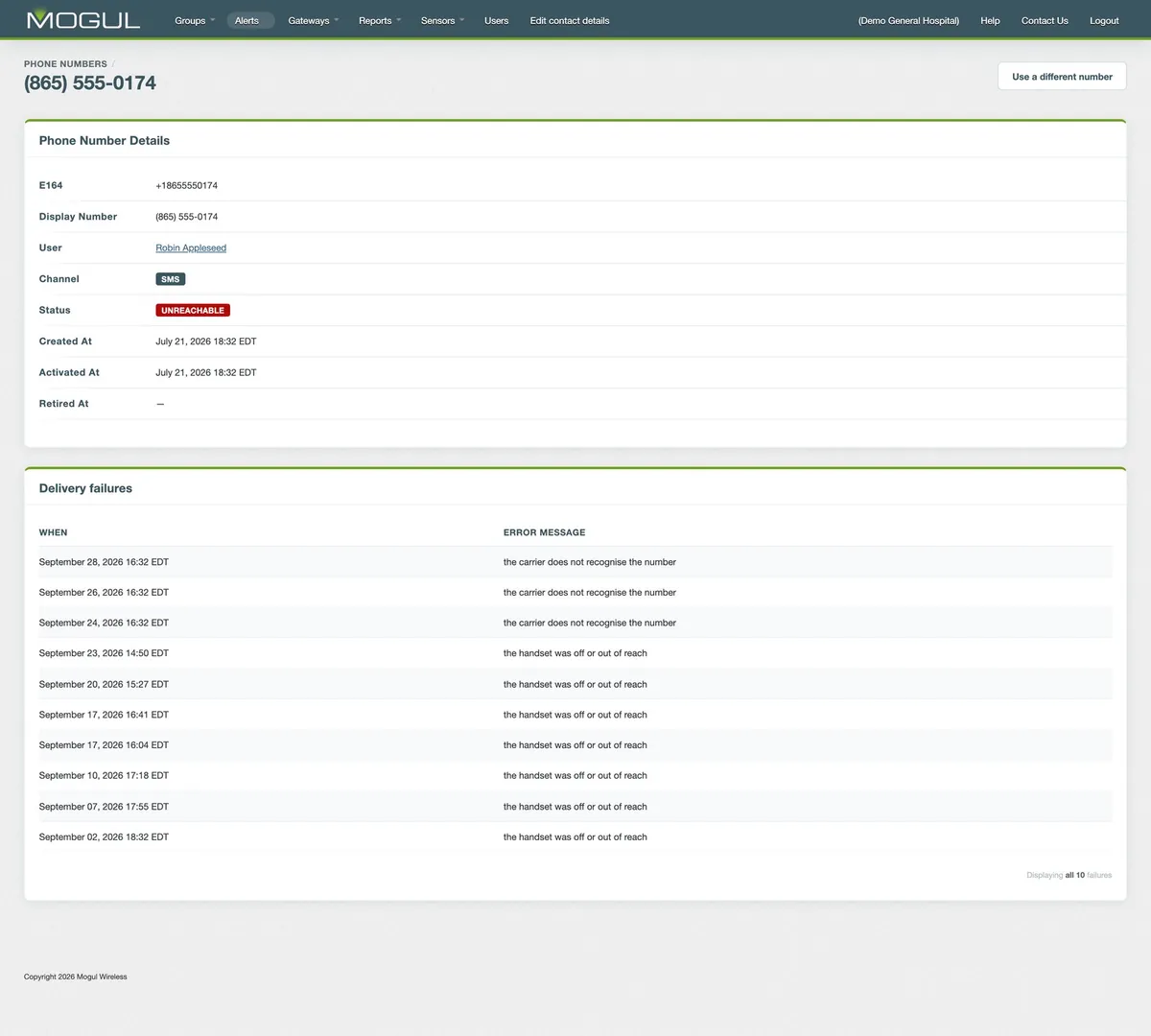Click the Displaying all 10 failures text
Screen dimensions: 1151x1036
tap(1069, 875)
